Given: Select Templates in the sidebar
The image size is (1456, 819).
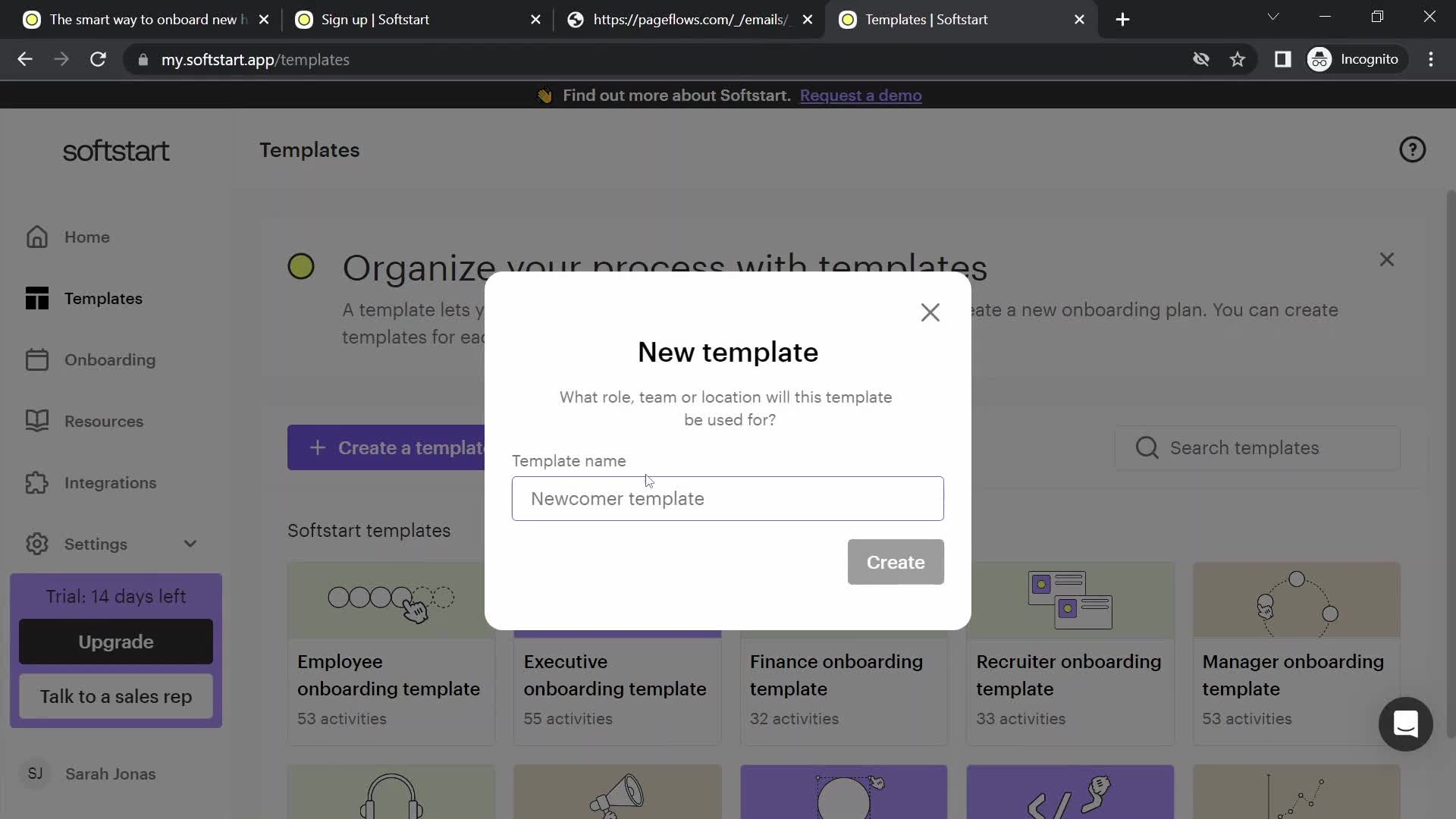Looking at the screenshot, I should point(103,299).
